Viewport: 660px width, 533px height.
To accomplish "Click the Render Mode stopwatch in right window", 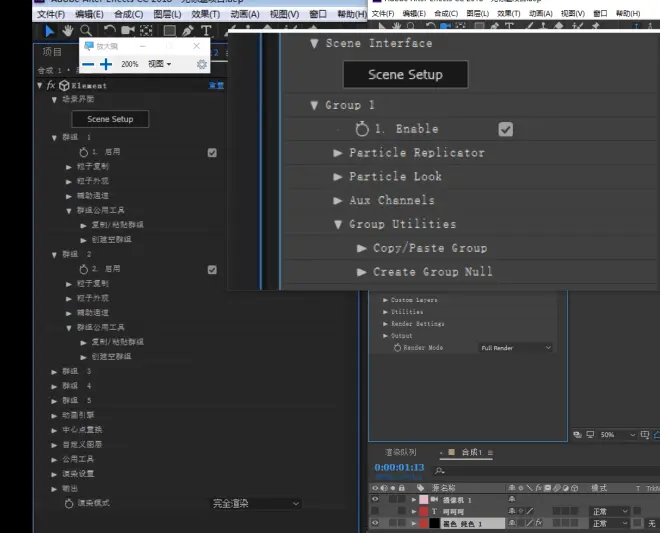I will click(397, 348).
